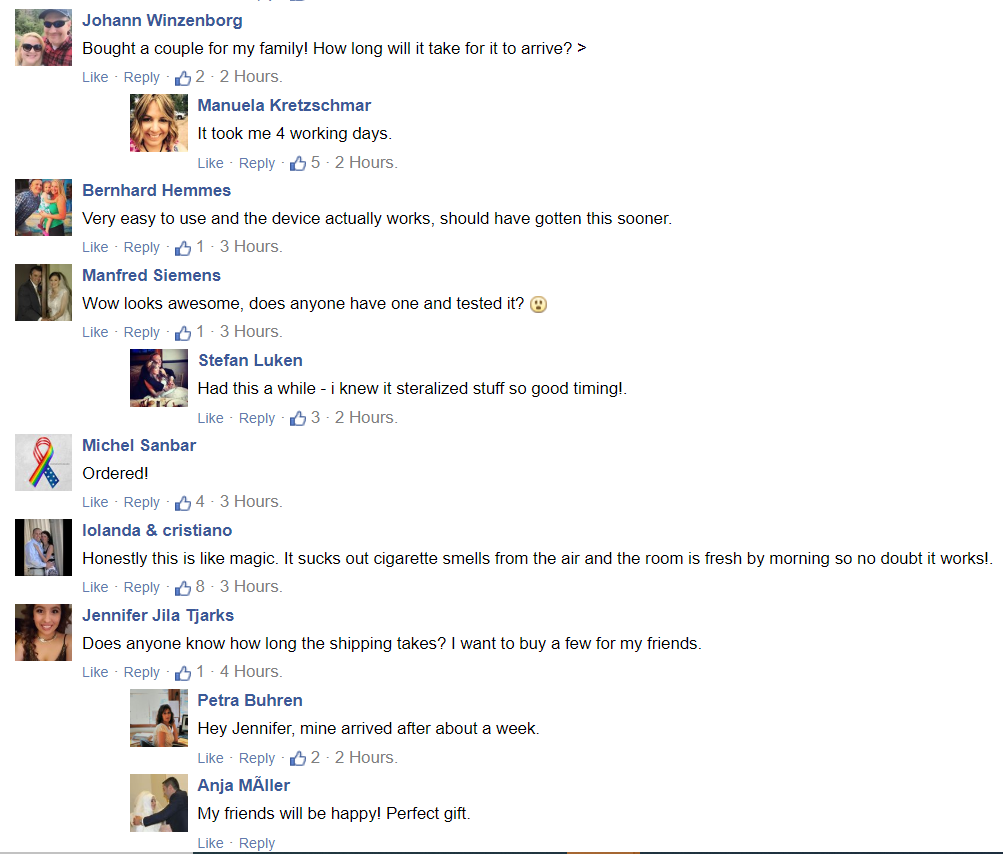Like Bernhard Hemmes' comment

95,248
